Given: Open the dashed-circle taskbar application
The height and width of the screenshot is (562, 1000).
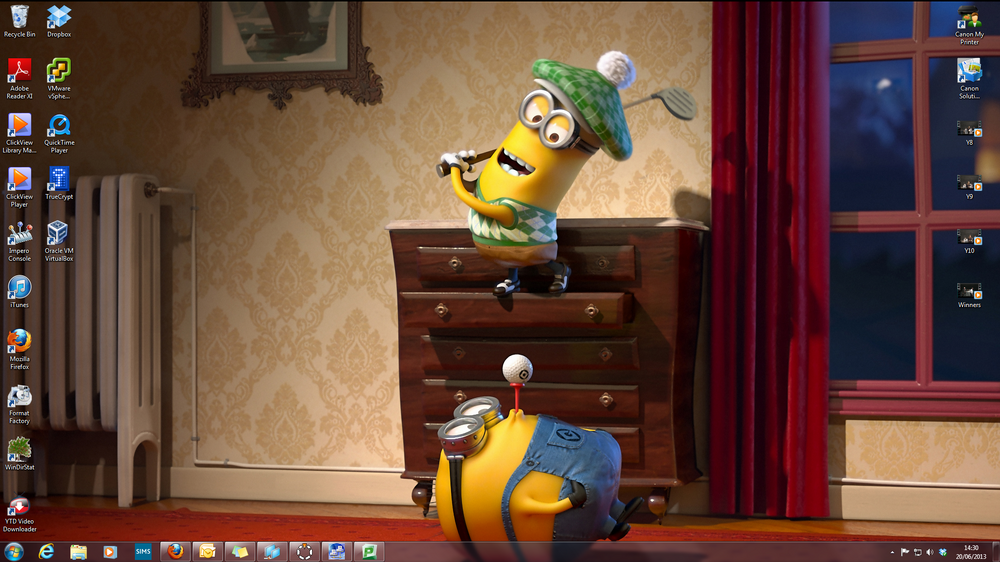Looking at the screenshot, I should [x=305, y=552].
